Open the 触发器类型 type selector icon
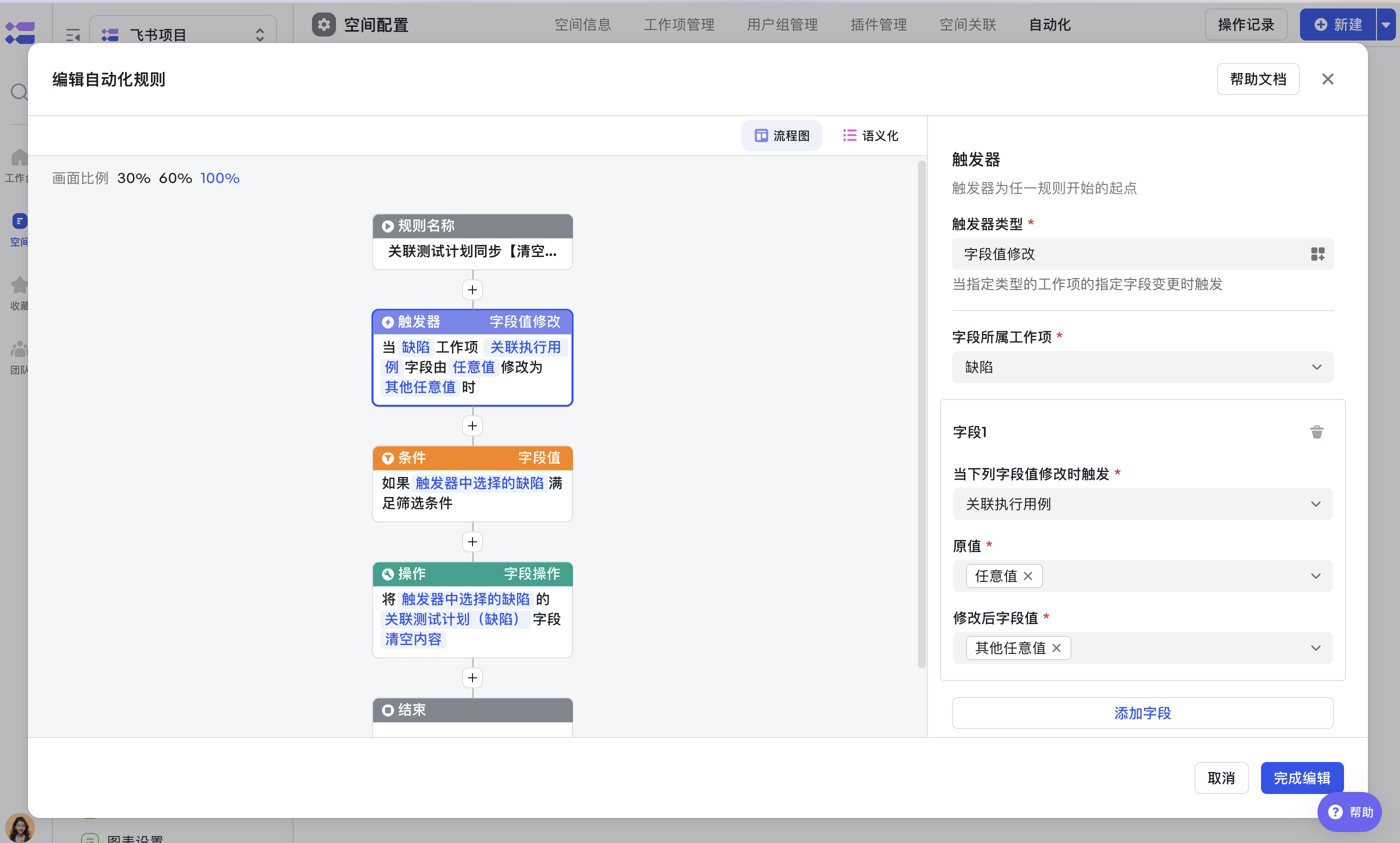 (1317, 254)
